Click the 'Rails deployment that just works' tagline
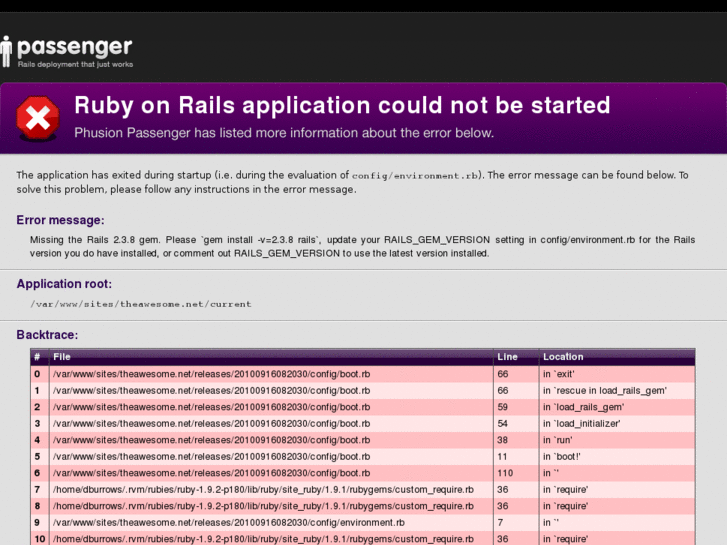The height and width of the screenshot is (545, 727). coord(75,64)
